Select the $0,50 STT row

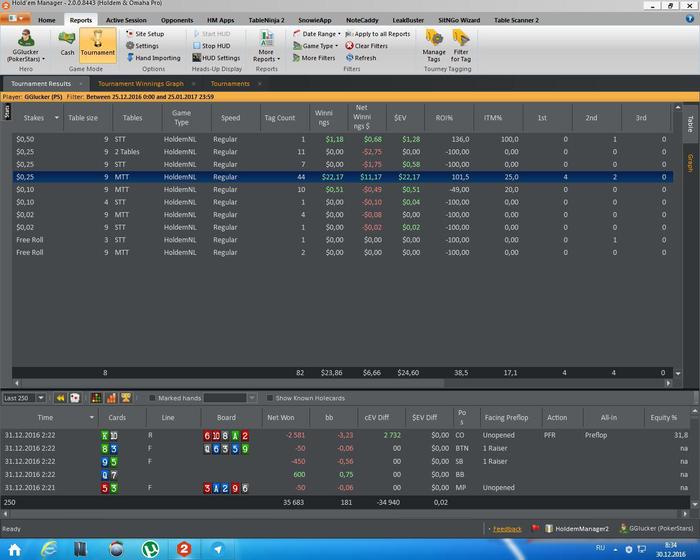pyautogui.click(x=342, y=139)
